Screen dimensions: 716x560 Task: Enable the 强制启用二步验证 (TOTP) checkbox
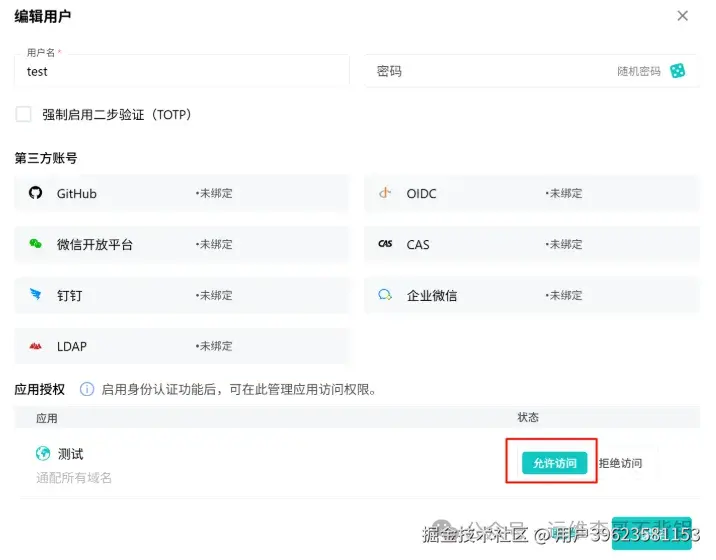[23, 114]
